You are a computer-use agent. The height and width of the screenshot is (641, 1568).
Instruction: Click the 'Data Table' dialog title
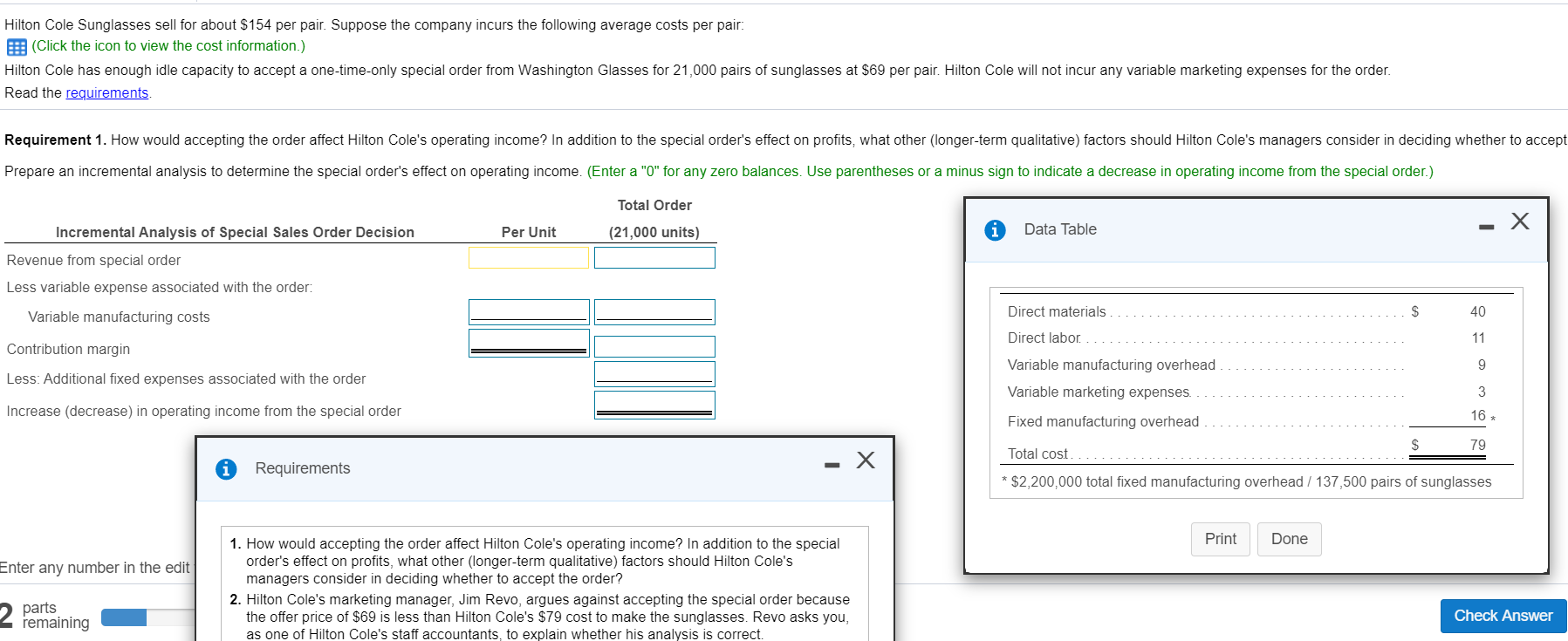[x=1060, y=229]
